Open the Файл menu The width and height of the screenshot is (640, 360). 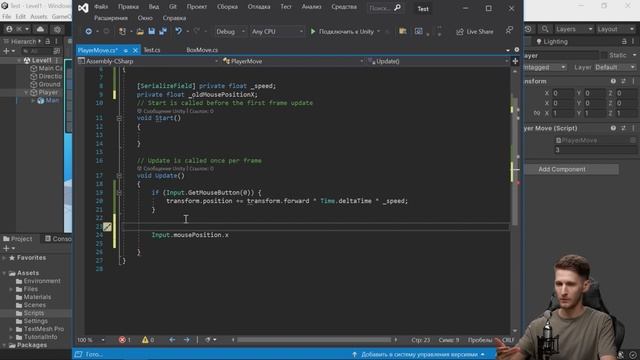coord(101,7)
